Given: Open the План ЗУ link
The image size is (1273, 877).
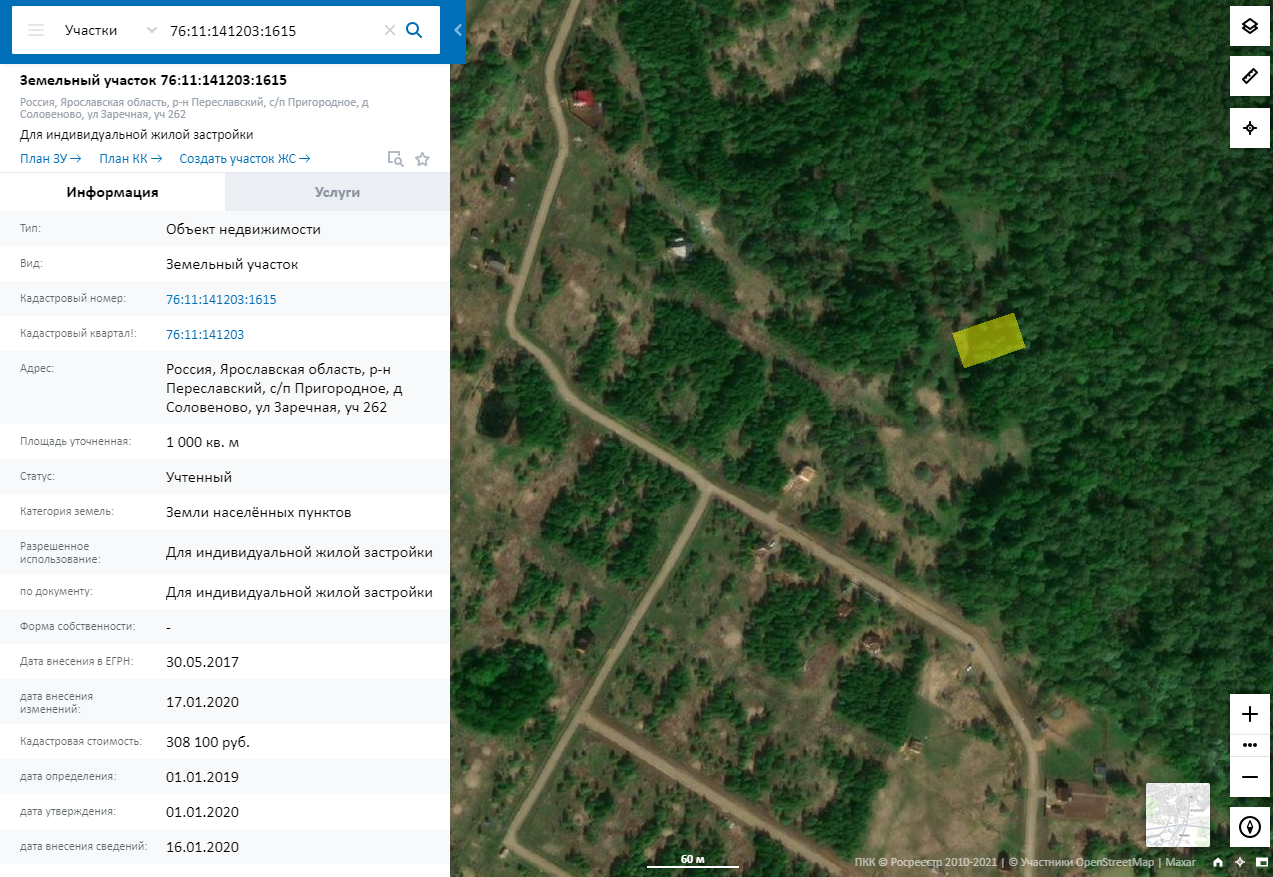Looking at the screenshot, I should [50, 158].
